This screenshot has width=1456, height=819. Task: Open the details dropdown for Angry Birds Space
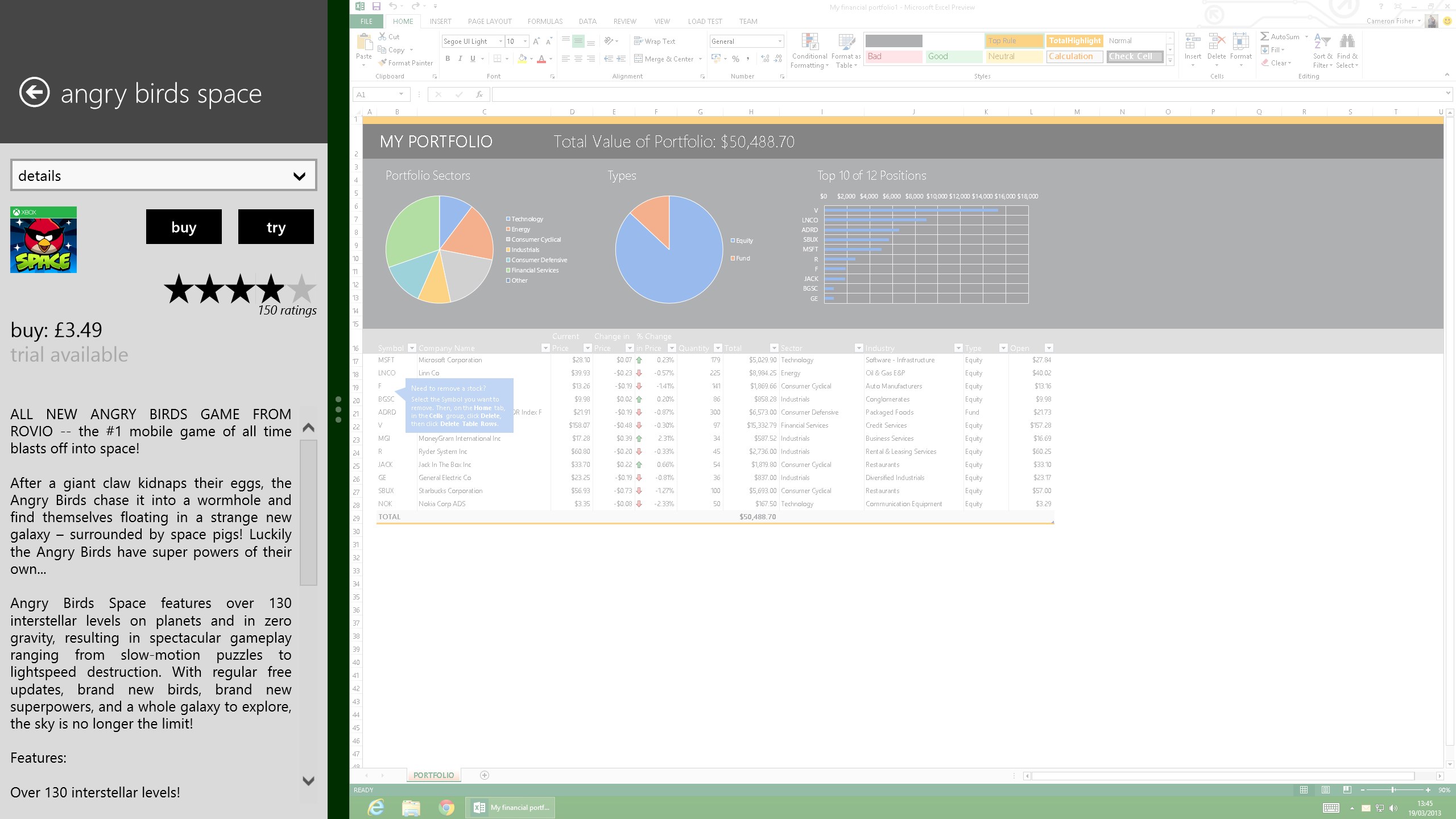point(163,175)
